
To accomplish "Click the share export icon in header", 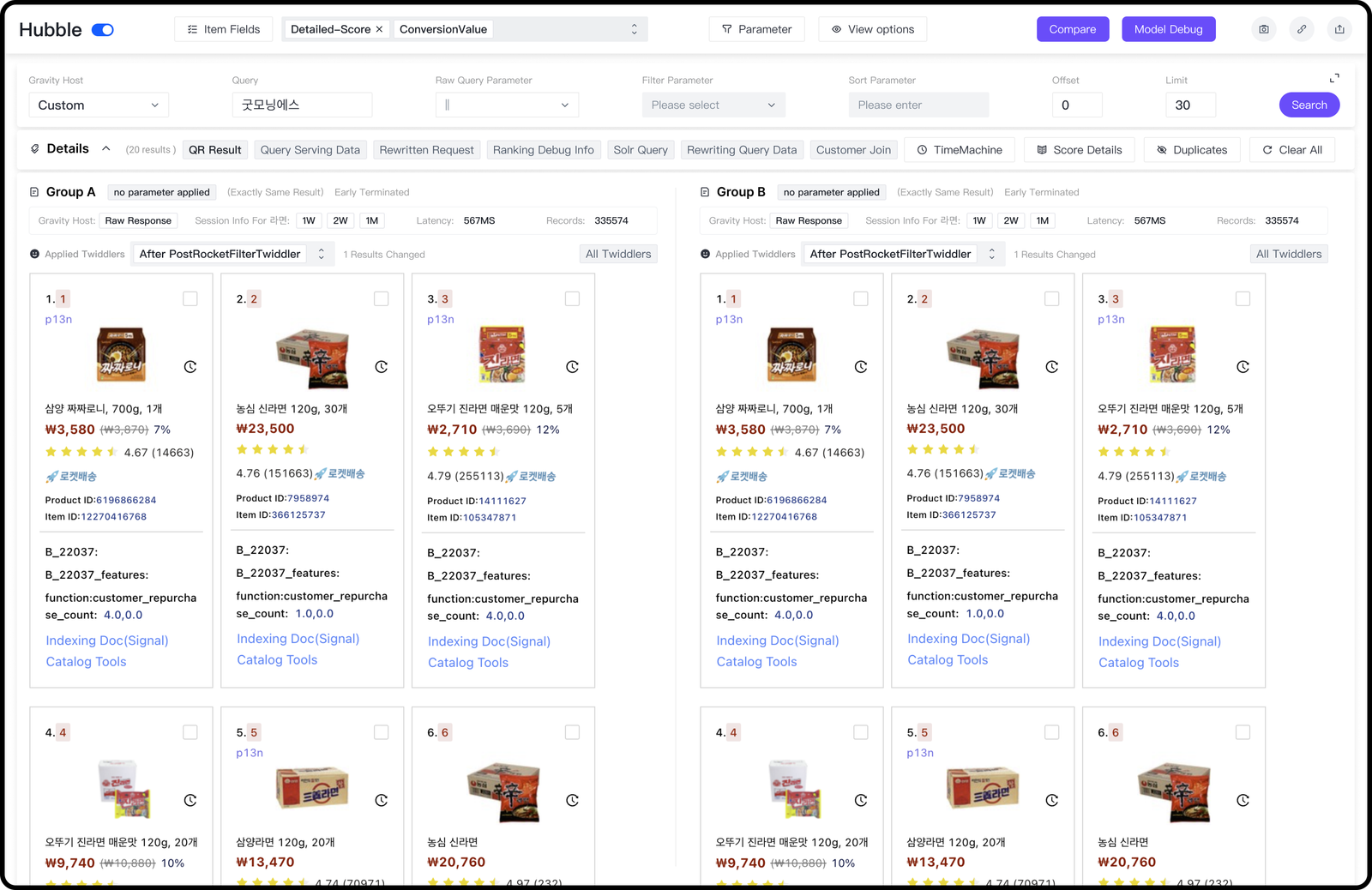I will [x=1339, y=29].
